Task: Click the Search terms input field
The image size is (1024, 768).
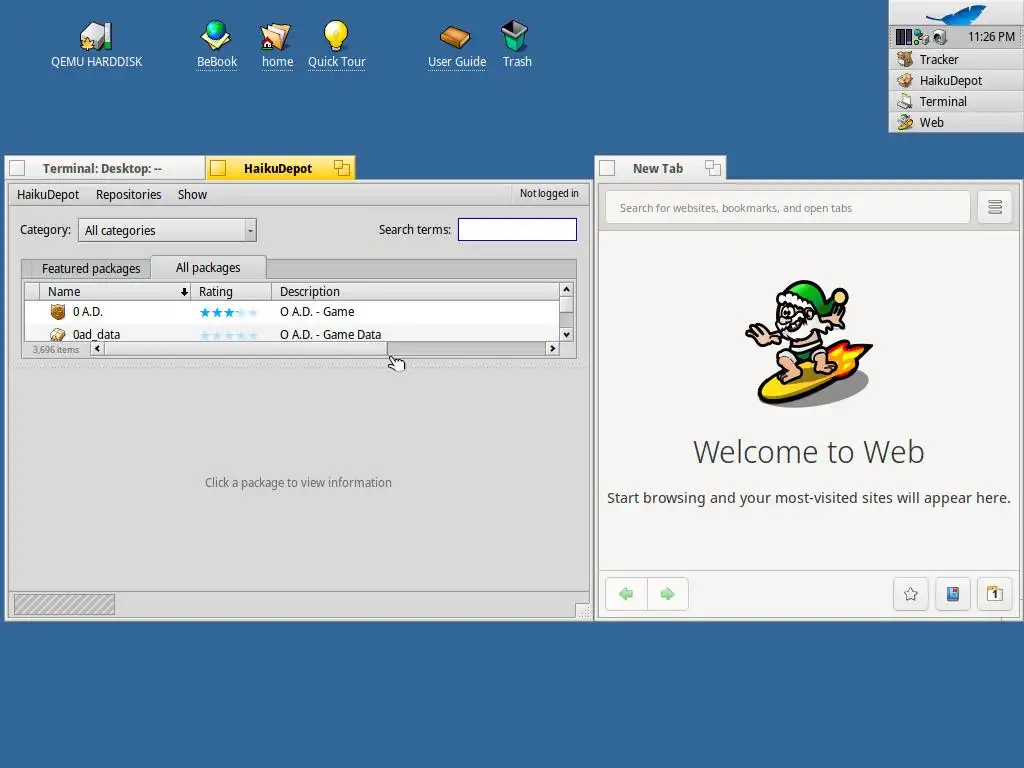Action: pyautogui.click(x=517, y=230)
